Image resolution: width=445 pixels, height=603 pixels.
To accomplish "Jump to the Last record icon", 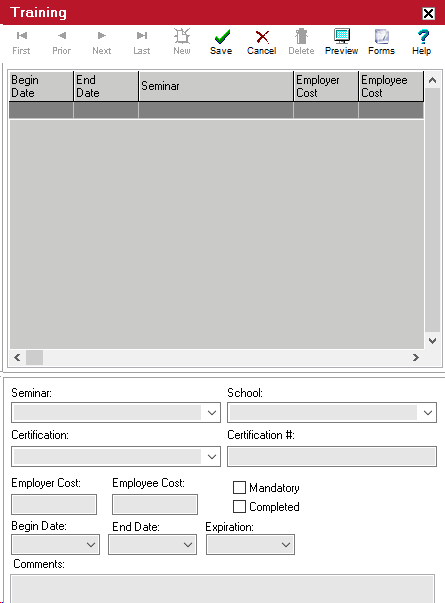I will [x=142, y=36].
